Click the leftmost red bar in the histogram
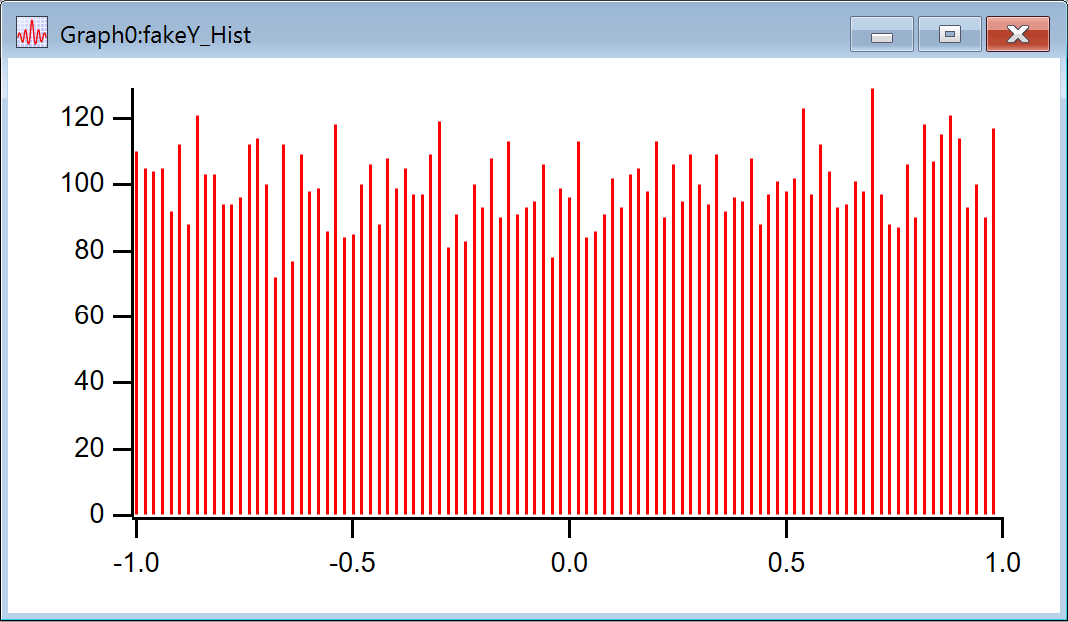This screenshot has width=1068, height=622. (137, 330)
